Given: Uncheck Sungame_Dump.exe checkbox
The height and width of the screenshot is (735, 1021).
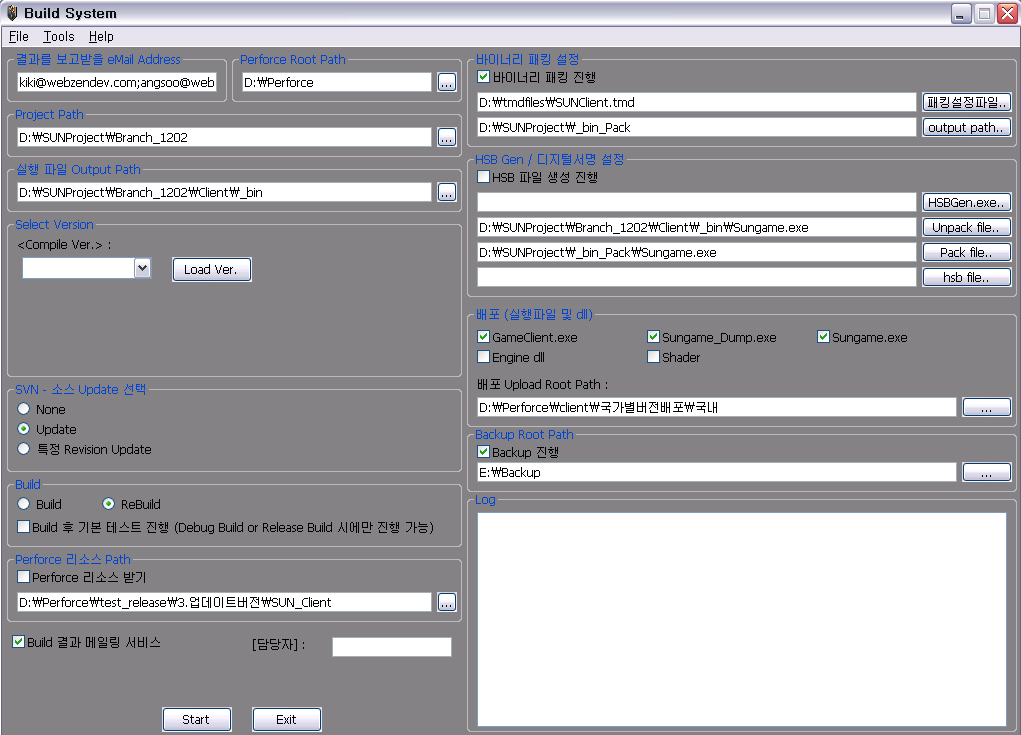Looking at the screenshot, I should pos(653,337).
